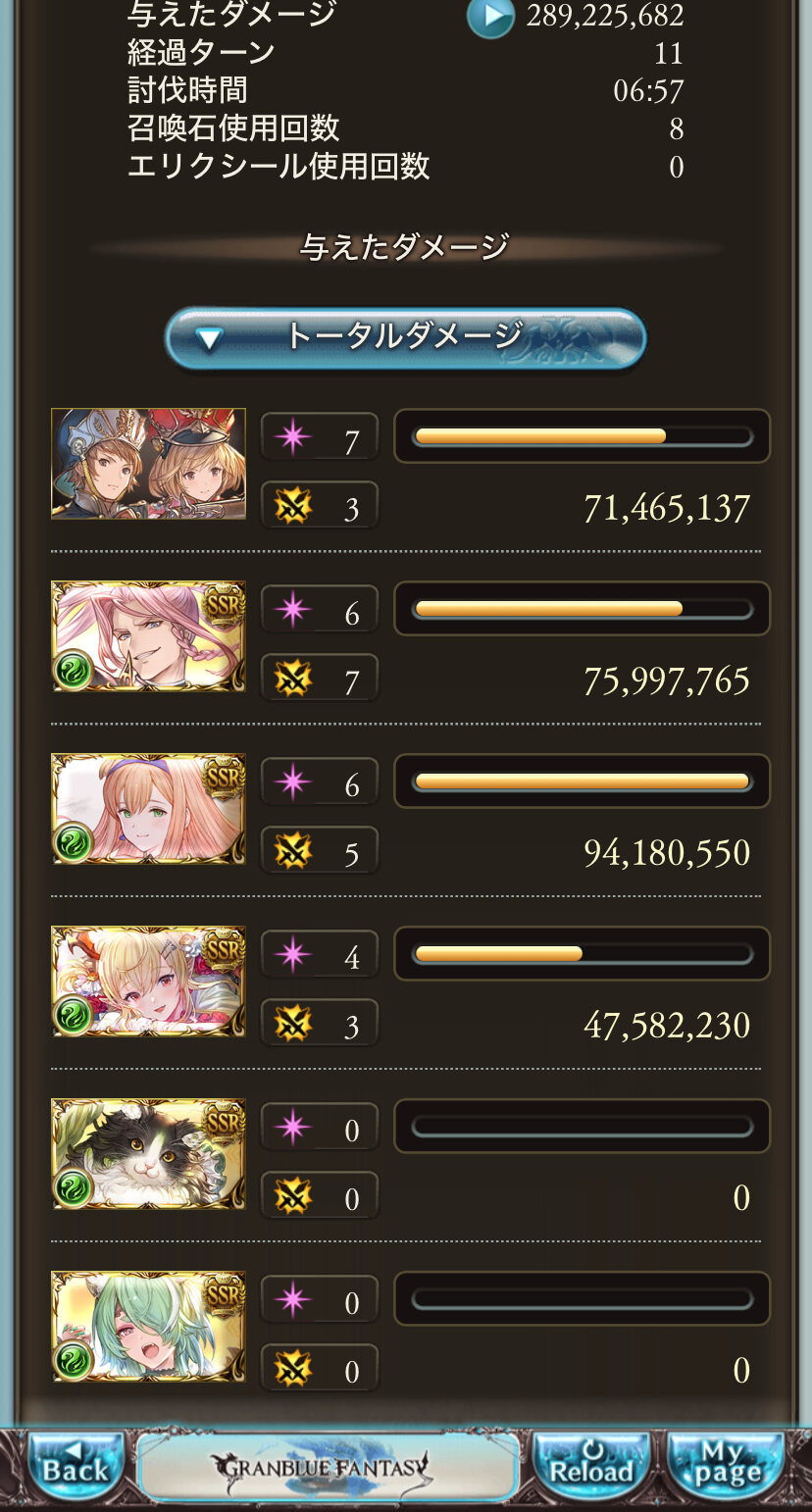
Task: Open My page from bottom bar
Action: 728,1465
